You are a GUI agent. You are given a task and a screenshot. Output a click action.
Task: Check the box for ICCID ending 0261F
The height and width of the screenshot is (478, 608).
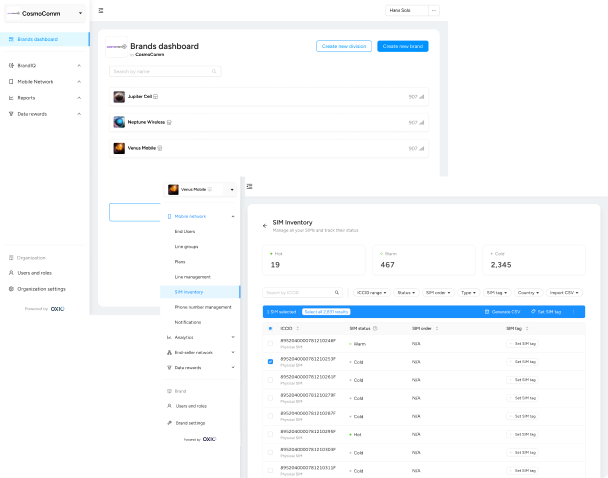click(x=270, y=380)
